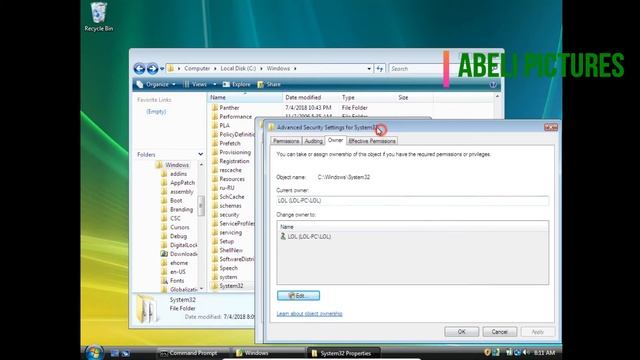Select Fonts in the Folders tree
Screen dimensions: 640x360
tap(173, 281)
